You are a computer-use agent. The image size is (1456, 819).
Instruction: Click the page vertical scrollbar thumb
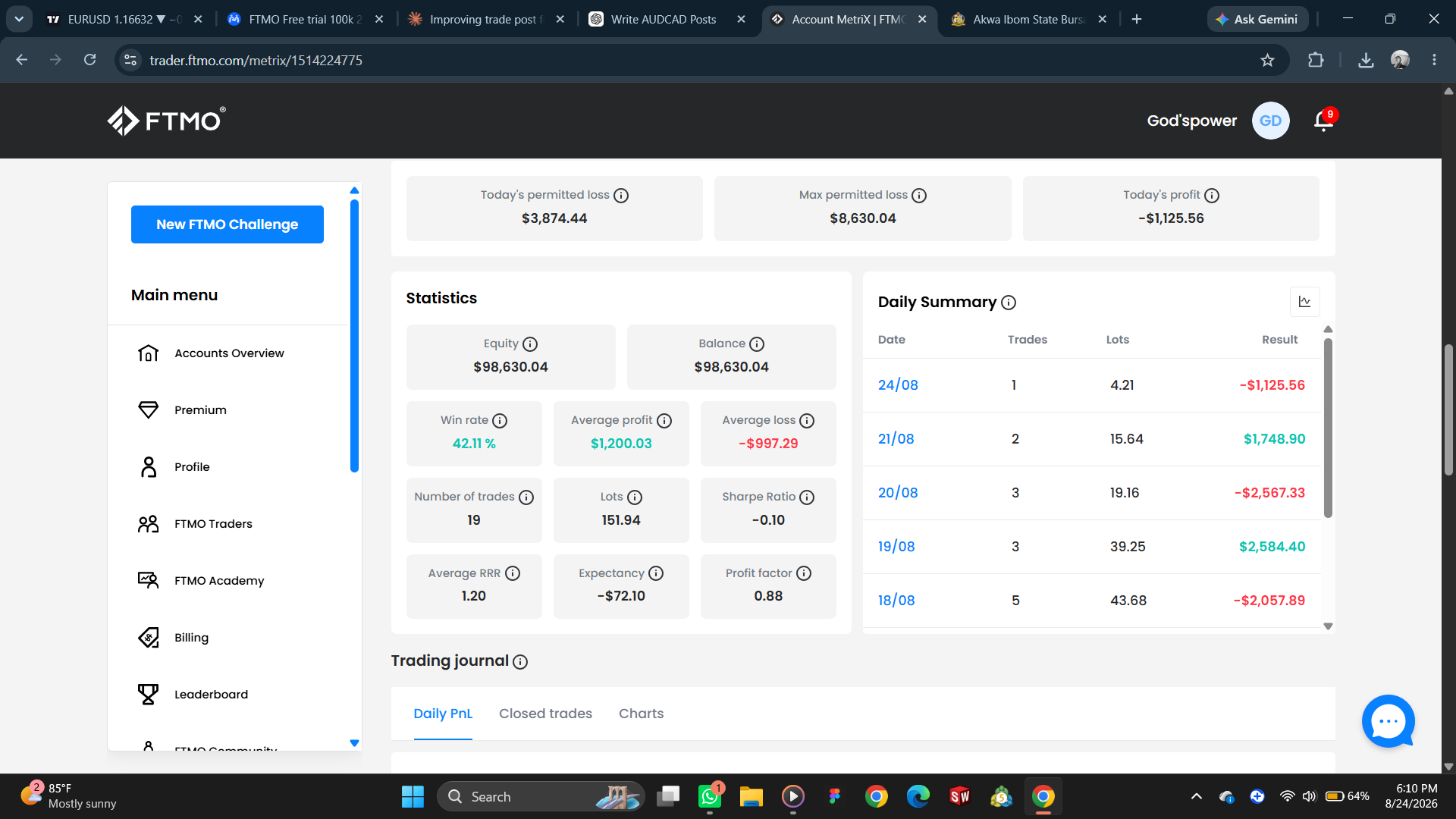(1448, 409)
